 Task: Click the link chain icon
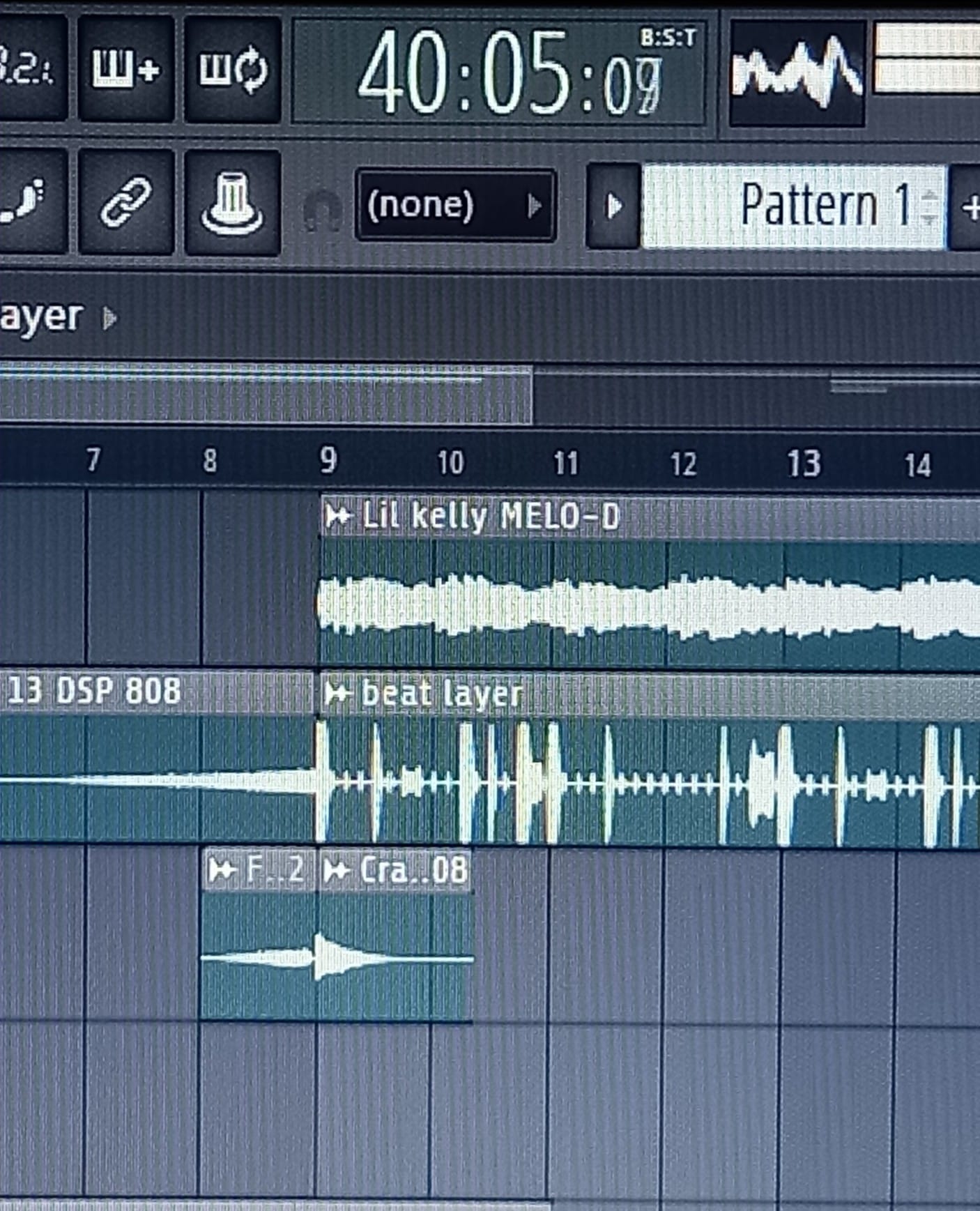tap(125, 202)
